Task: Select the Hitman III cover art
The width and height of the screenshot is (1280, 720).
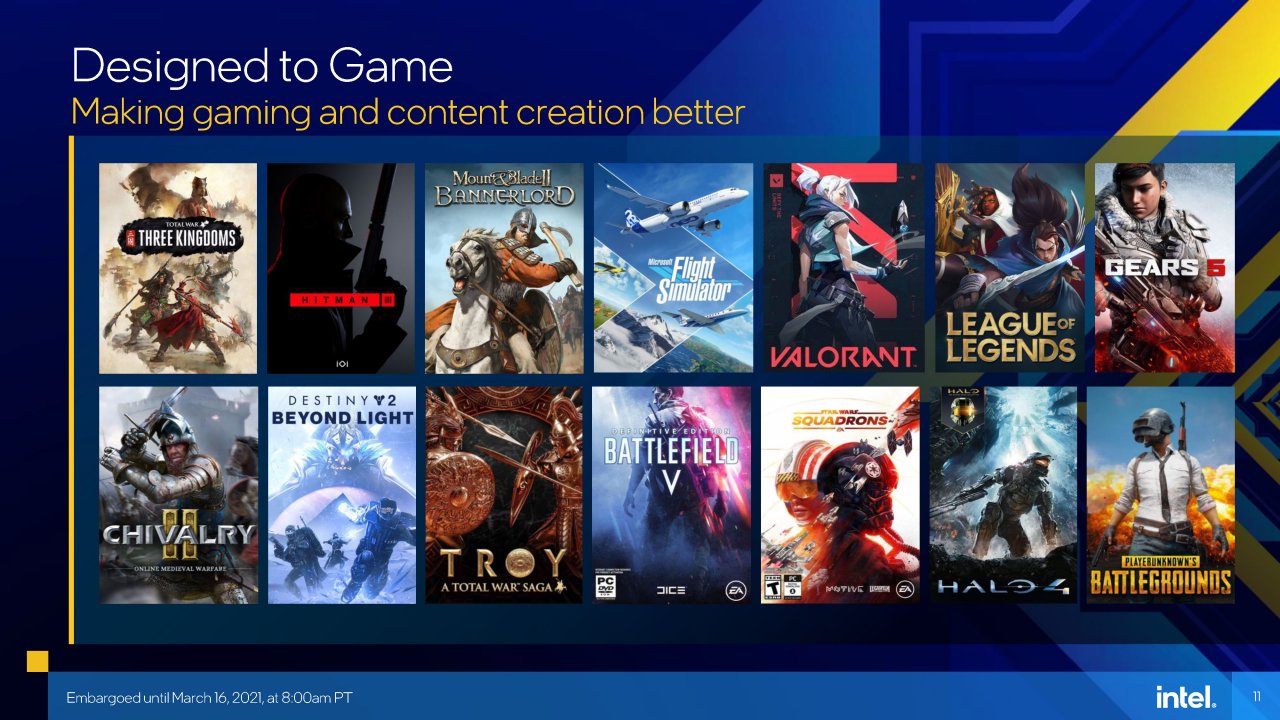Action: [341, 268]
